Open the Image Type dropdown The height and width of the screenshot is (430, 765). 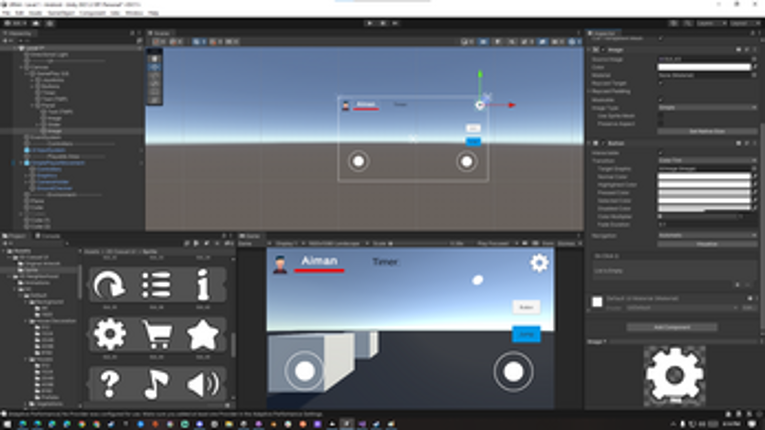point(707,107)
